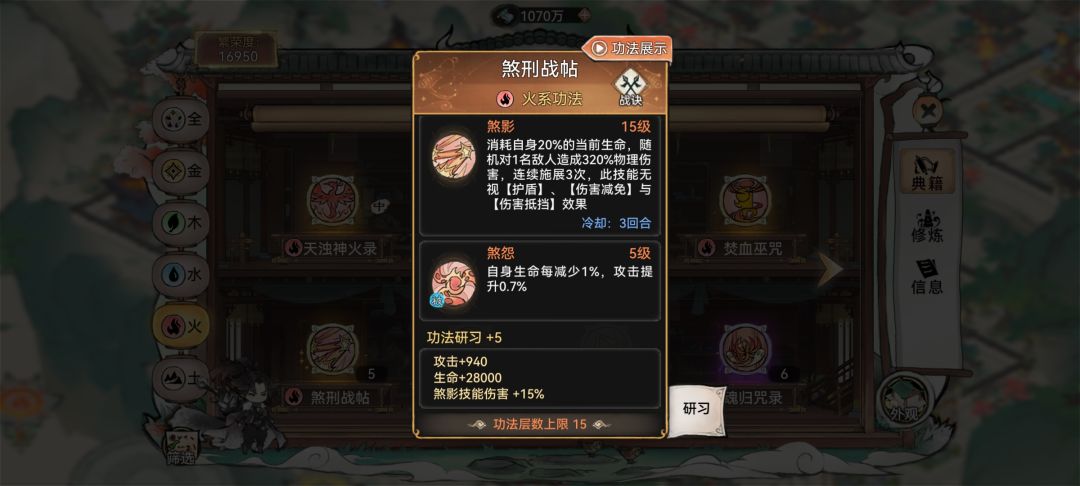1080x486 pixels.
Task: Select the 木 wood element filter
Action: coord(181,223)
